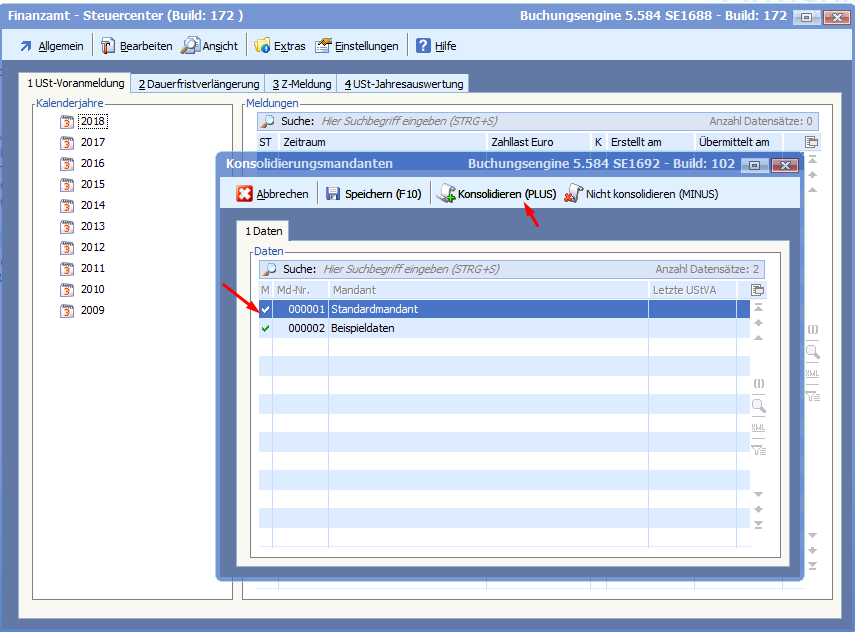Click search field in Konsolidierungsmandanten dialog
855x632 pixels.
point(480,269)
